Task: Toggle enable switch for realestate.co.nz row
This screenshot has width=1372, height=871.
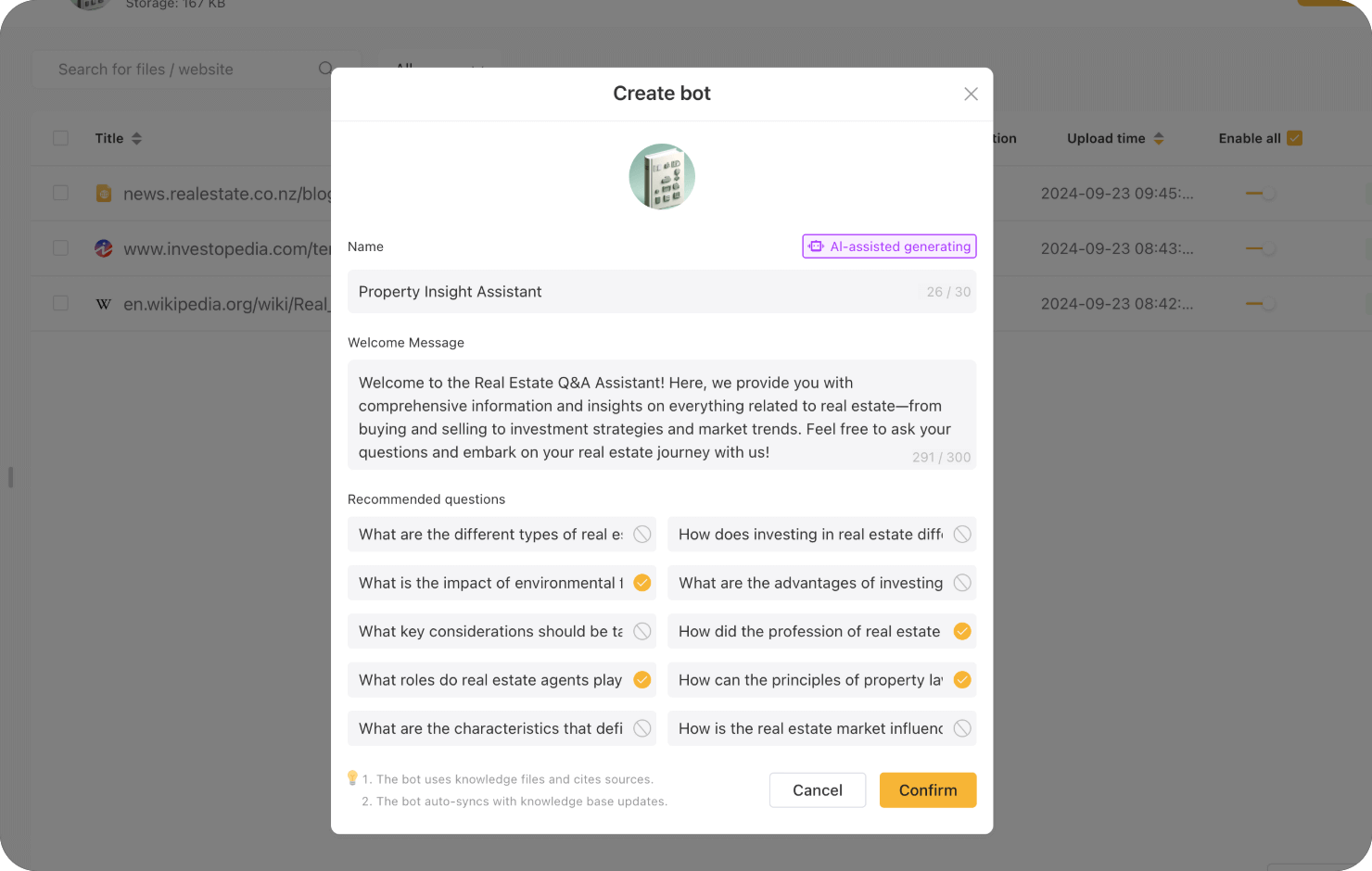Action: coord(1261,194)
